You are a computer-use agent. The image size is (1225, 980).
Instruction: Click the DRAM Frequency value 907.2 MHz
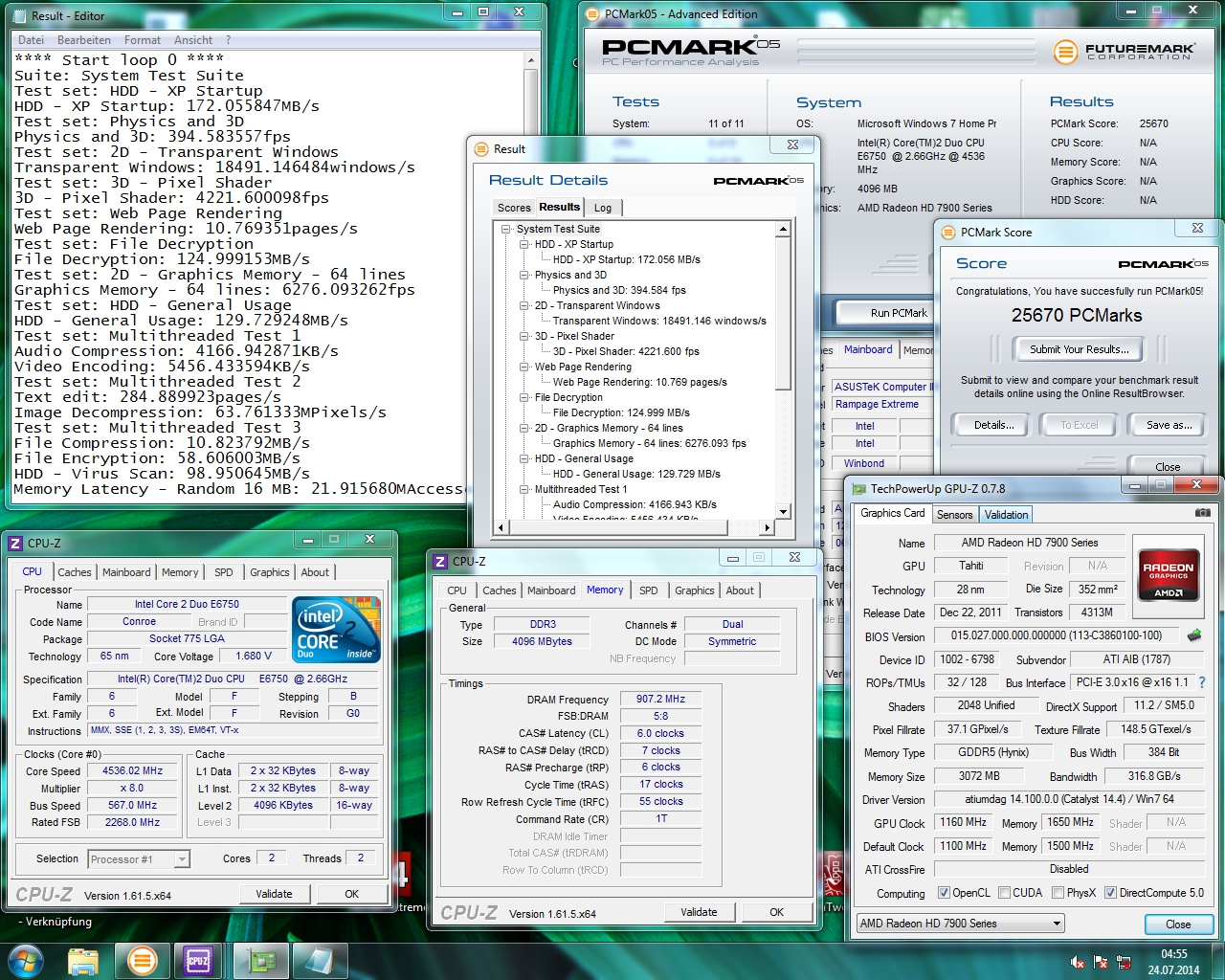660,699
